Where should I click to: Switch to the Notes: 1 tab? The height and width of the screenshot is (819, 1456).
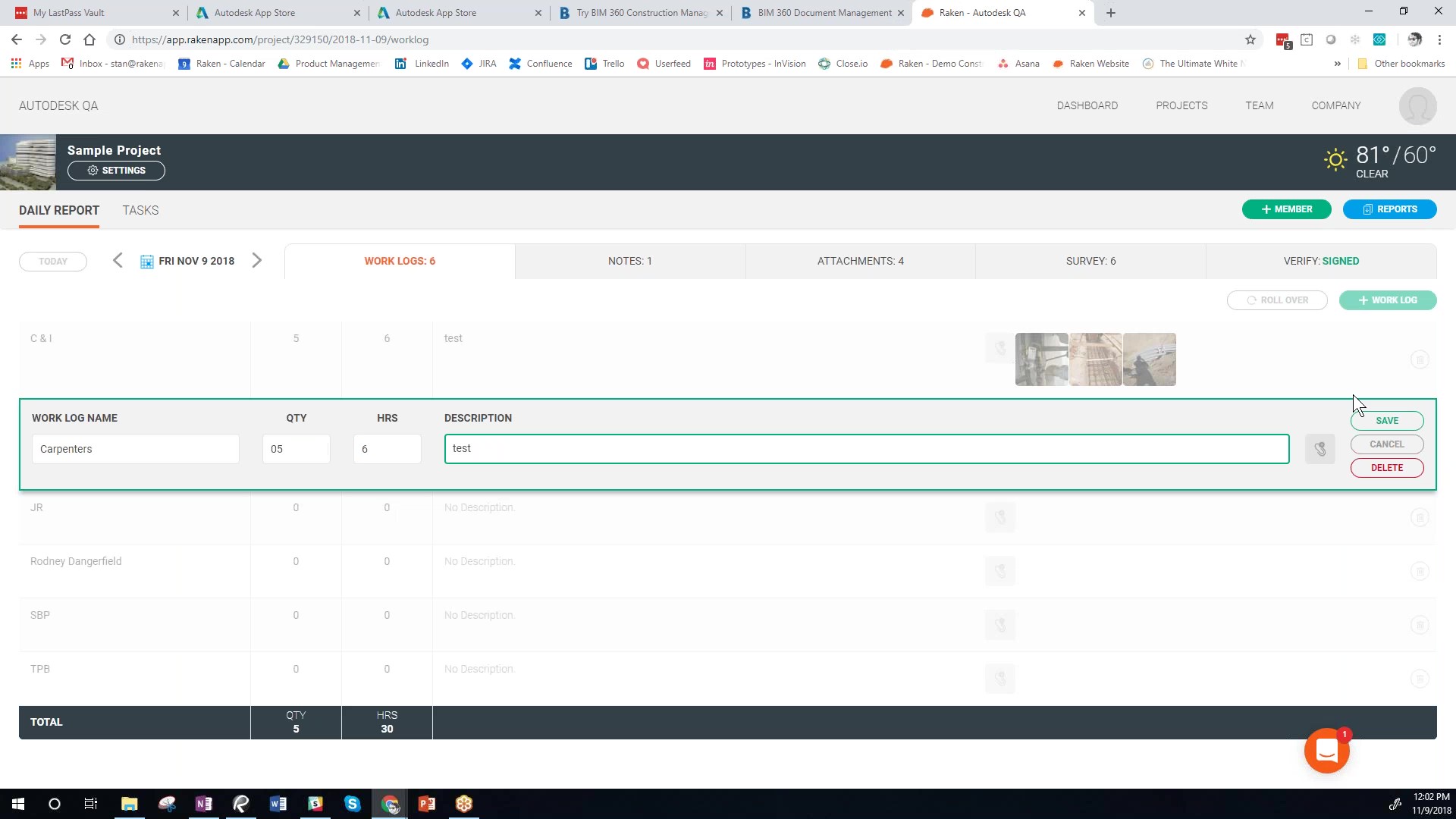click(629, 261)
